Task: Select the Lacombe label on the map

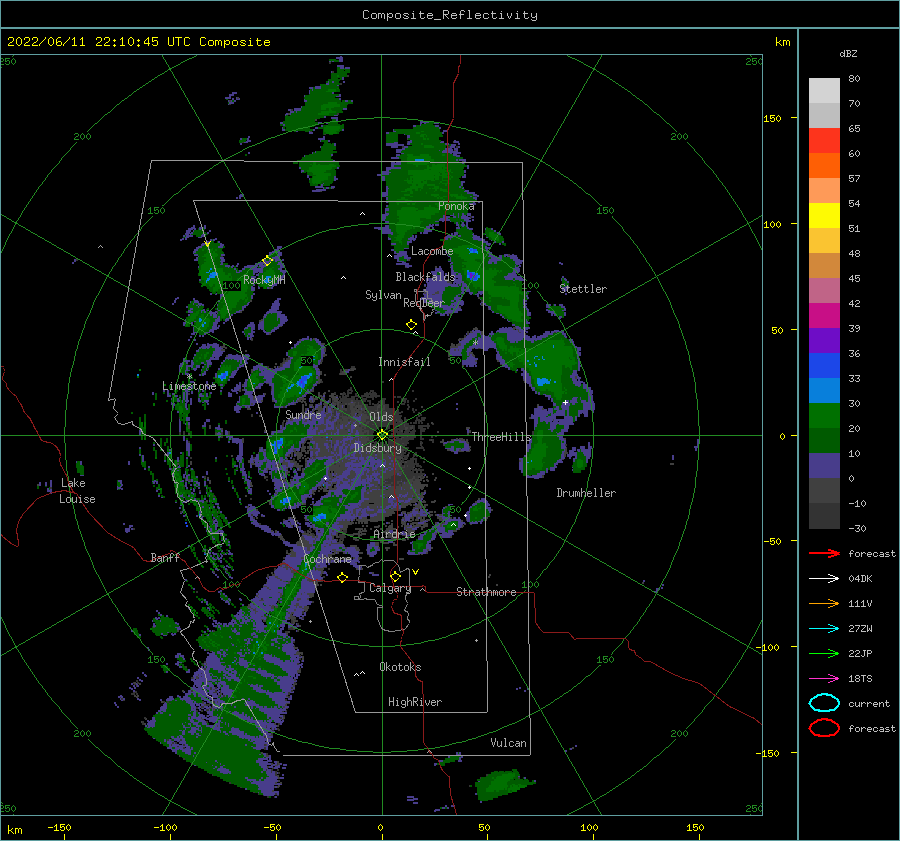Action: click(x=432, y=251)
